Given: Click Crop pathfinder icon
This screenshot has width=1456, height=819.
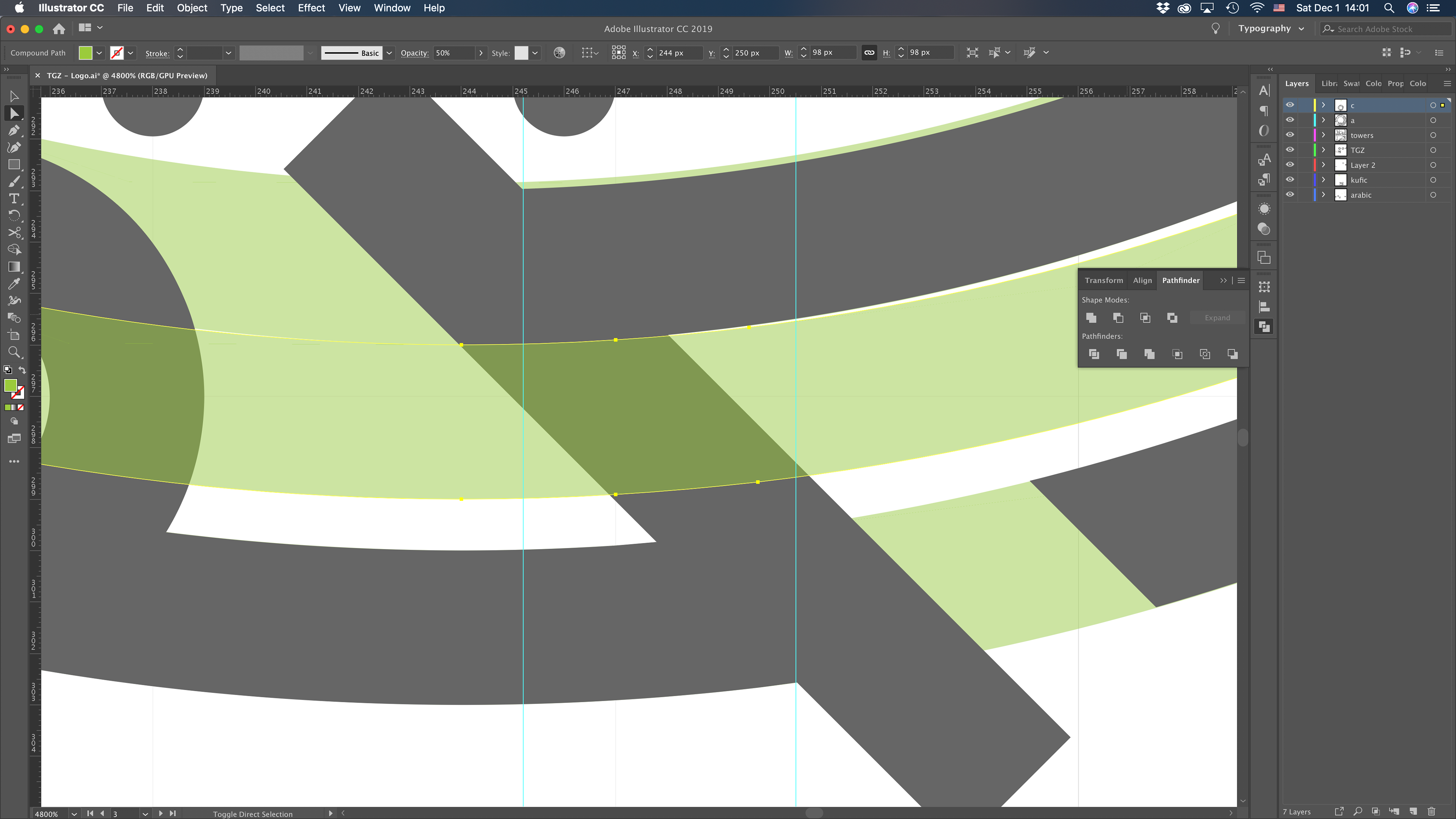Looking at the screenshot, I should pos(1177,354).
